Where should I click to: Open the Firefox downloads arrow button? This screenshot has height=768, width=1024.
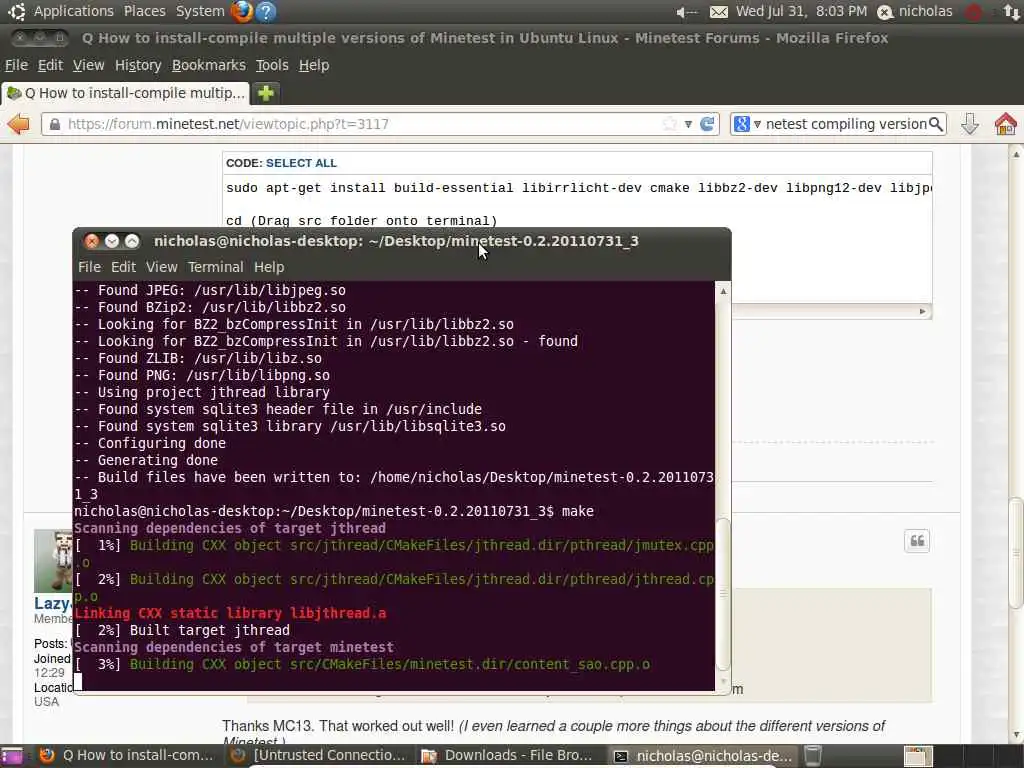(x=970, y=124)
